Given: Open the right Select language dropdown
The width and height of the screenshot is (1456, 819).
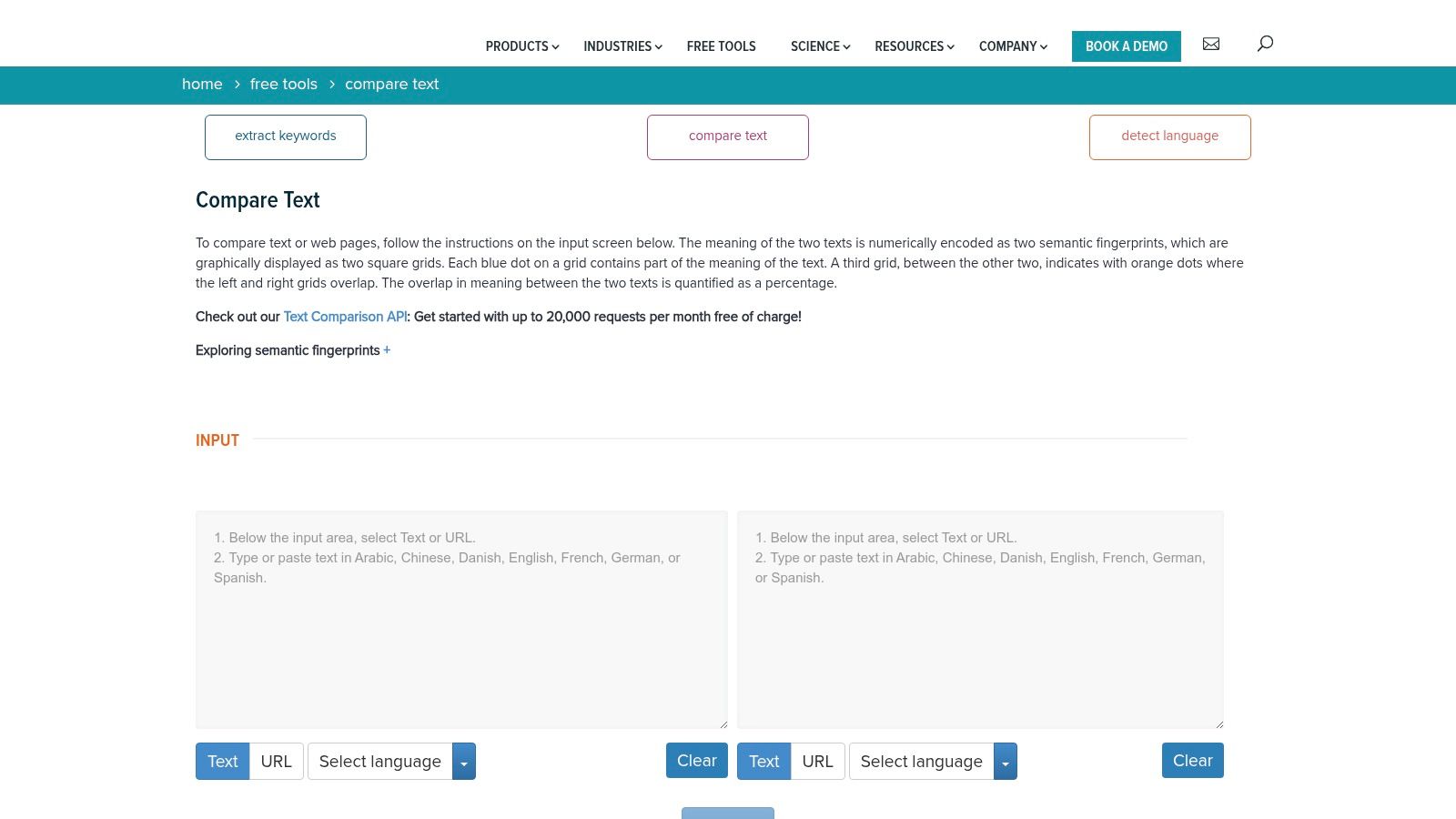Looking at the screenshot, I should [921, 762].
